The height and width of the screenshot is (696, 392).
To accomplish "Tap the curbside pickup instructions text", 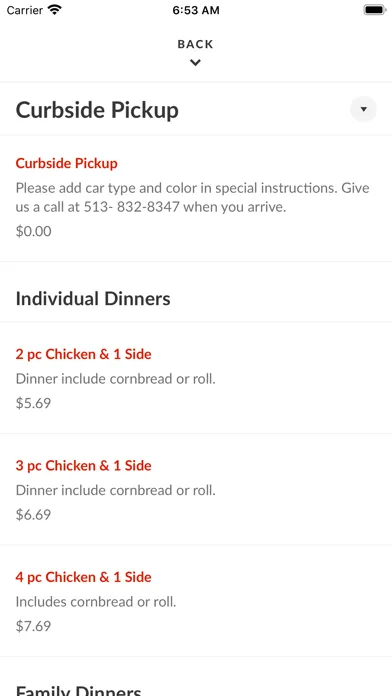I will point(193,198).
